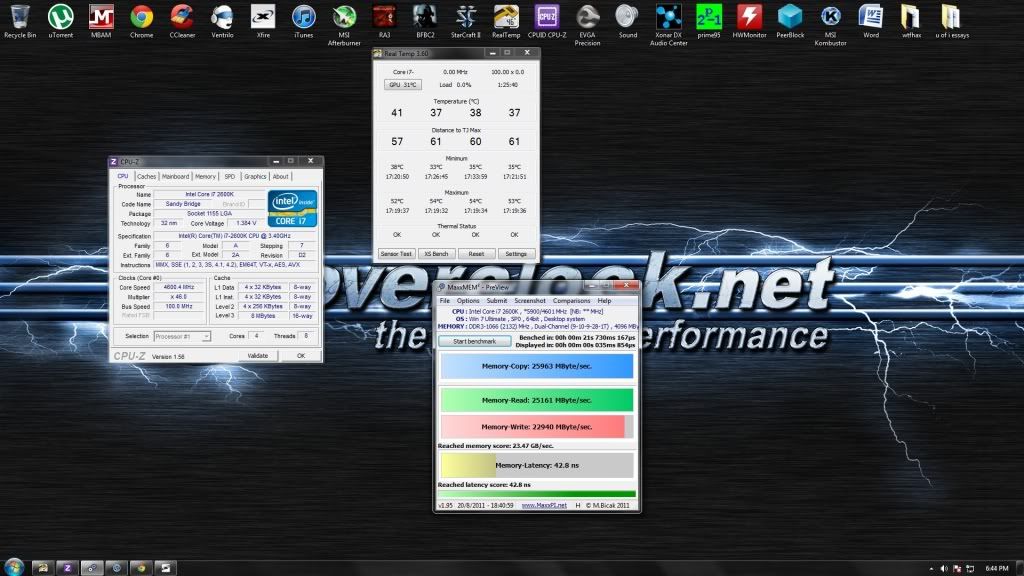Switch to the Caches tab in CPU-Z
The image size is (1024, 576).
(146, 176)
